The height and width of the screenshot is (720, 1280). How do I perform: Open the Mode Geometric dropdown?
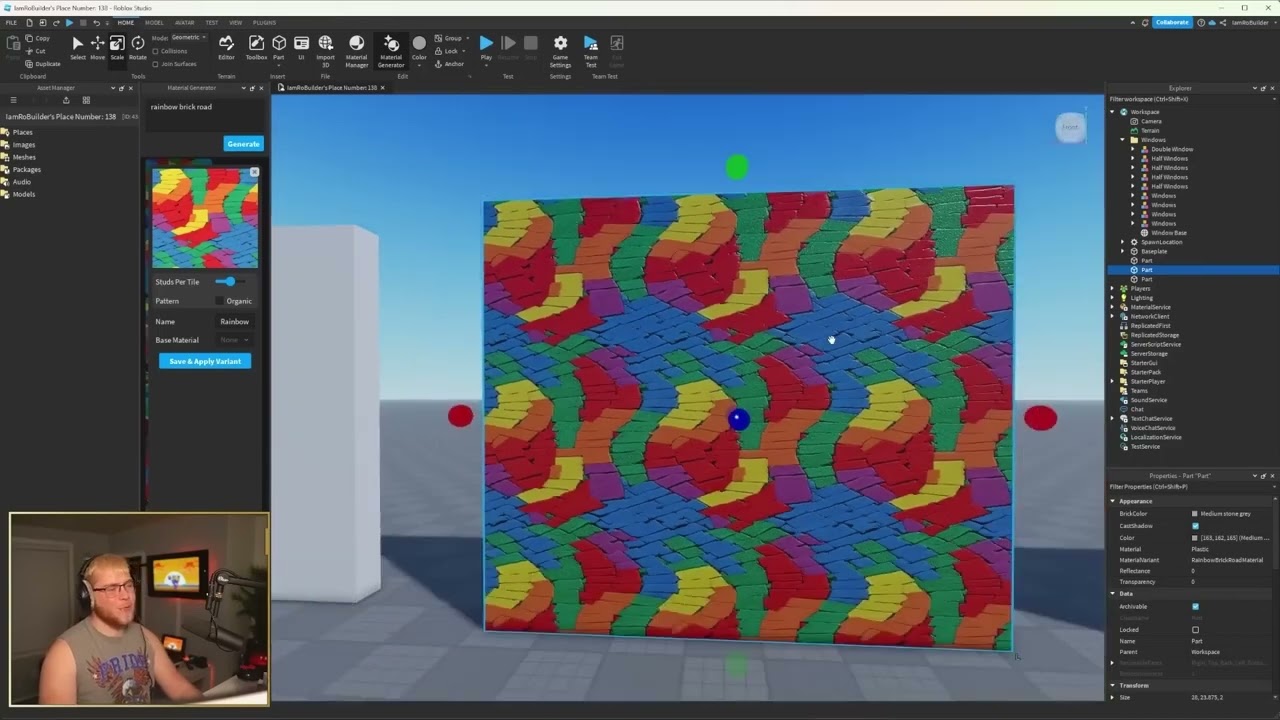188,38
